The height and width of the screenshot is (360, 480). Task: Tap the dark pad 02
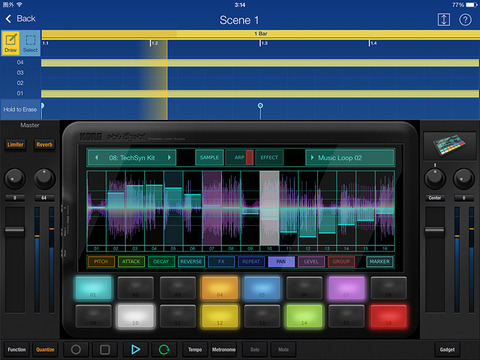[x=135, y=288]
